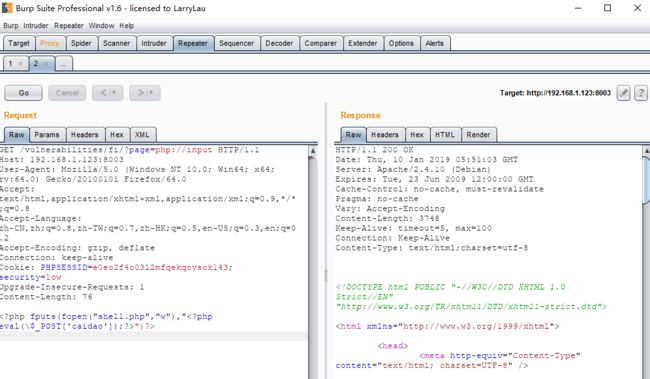Viewport: 650px width, 379px height.
Task: Switch to the Sequencer tab
Action: coord(237,43)
